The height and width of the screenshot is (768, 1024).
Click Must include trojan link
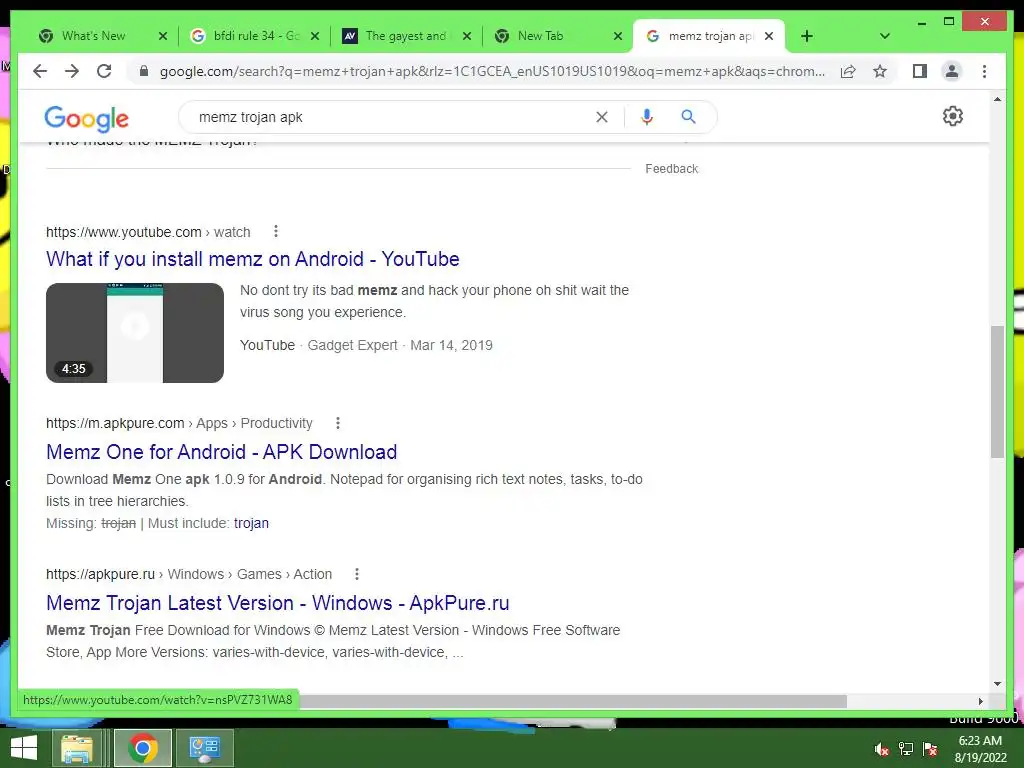tap(251, 523)
